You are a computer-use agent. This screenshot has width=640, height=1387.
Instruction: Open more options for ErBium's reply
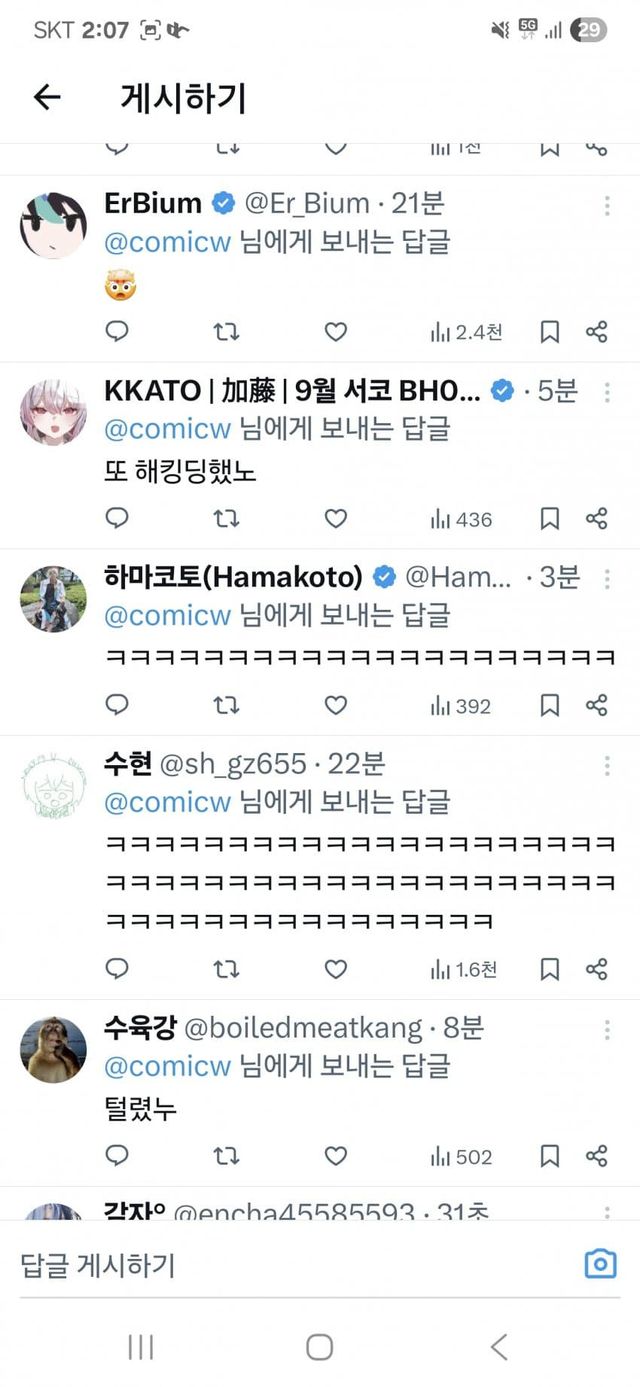607,206
